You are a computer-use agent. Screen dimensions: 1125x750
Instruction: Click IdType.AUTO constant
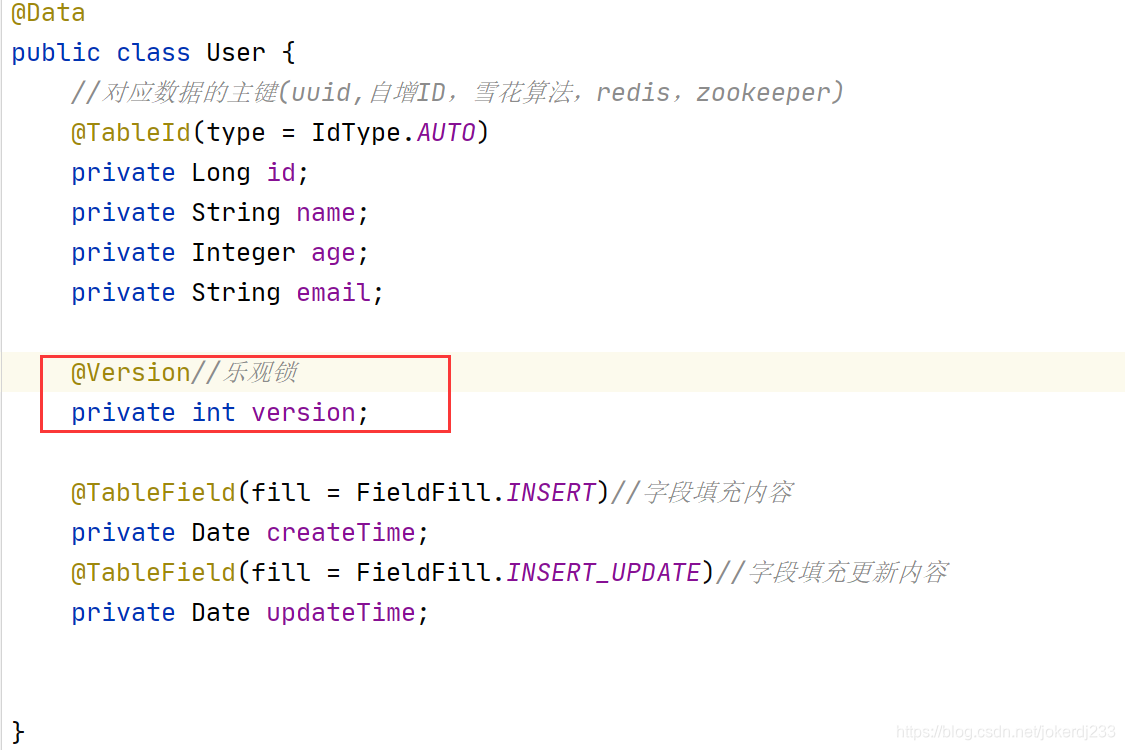click(393, 133)
